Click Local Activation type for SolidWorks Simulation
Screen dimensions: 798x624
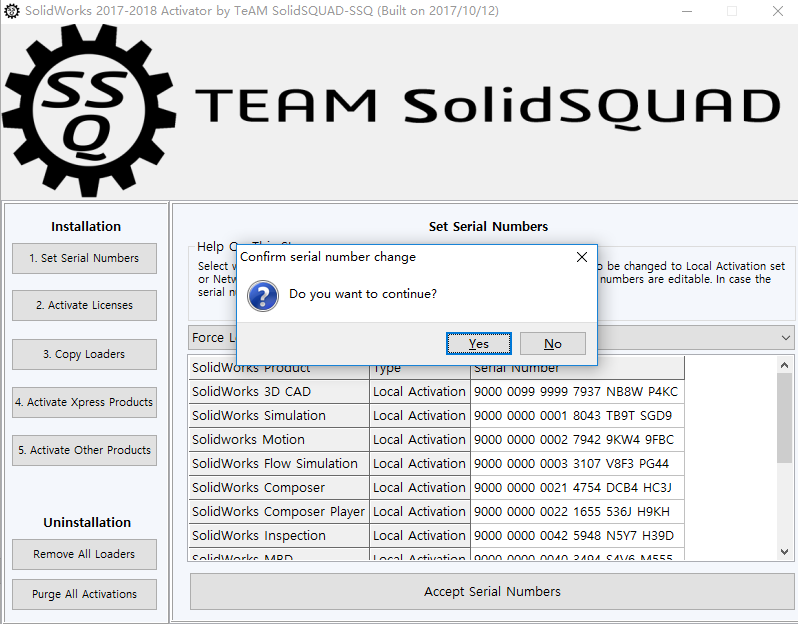pos(420,416)
